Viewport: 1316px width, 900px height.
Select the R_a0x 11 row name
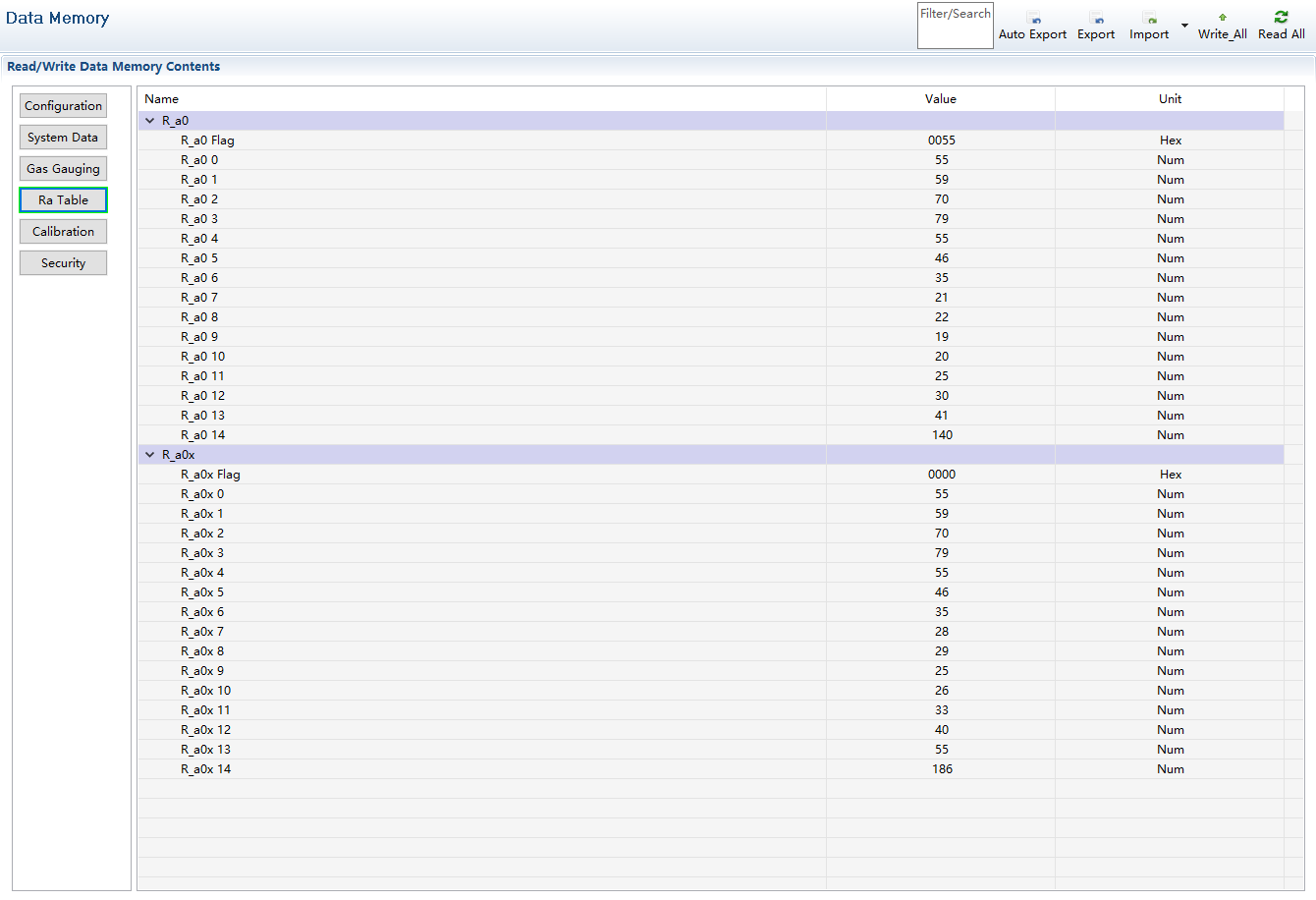coord(206,710)
